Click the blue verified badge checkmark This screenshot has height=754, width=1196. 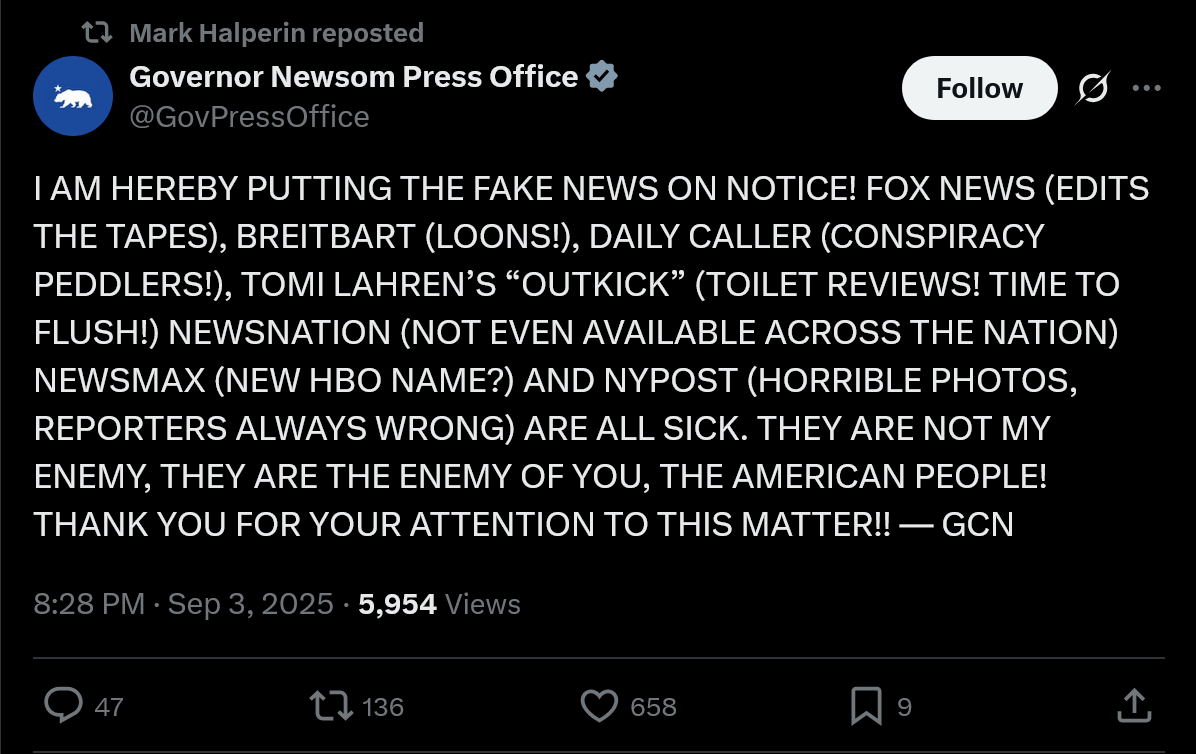[x=602, y=77]
